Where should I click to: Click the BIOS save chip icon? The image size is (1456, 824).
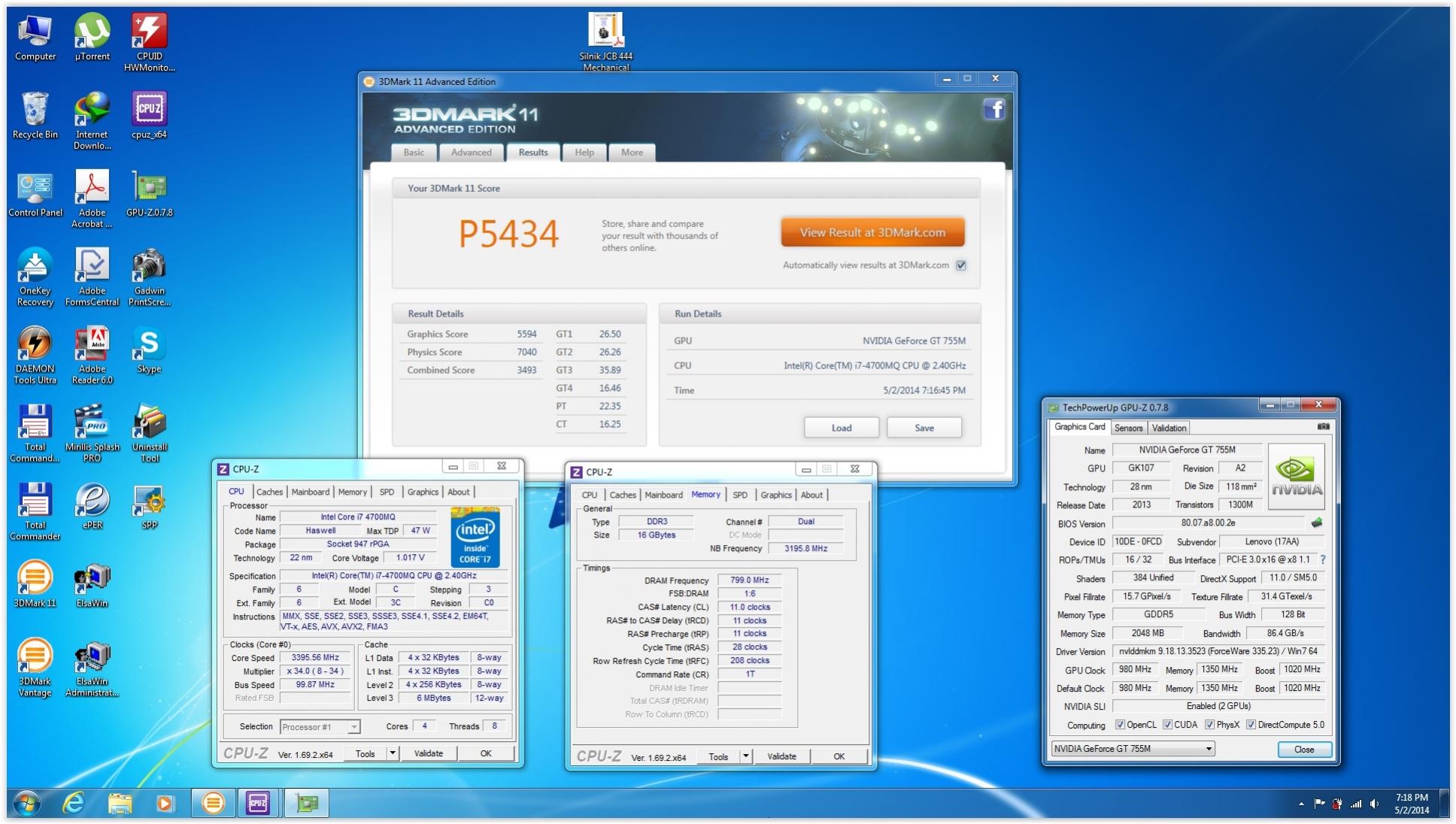(x=1316, y=523)
